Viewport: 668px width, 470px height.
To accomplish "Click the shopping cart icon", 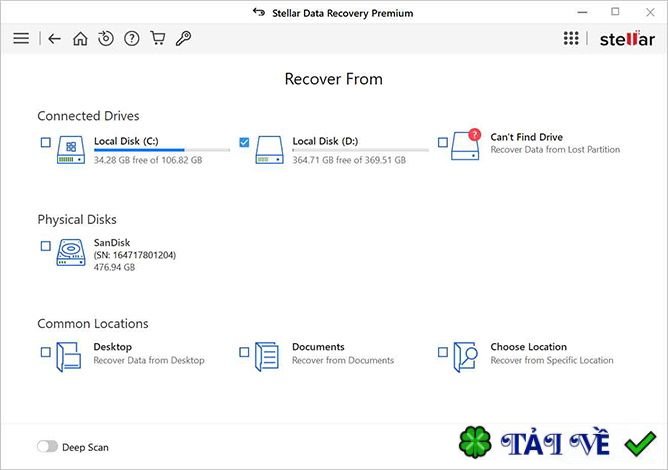I will [158, 38].
